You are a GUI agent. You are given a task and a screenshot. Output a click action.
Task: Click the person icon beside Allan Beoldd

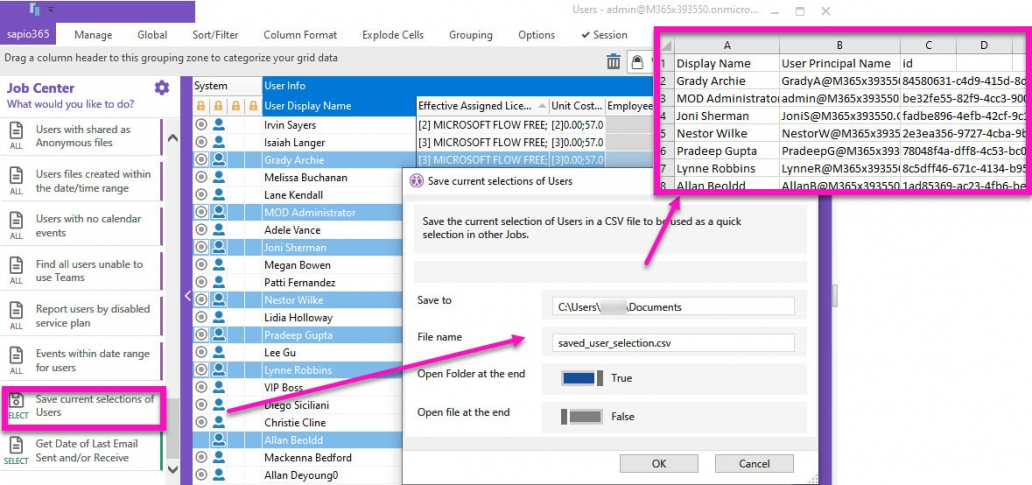point(219,440)
